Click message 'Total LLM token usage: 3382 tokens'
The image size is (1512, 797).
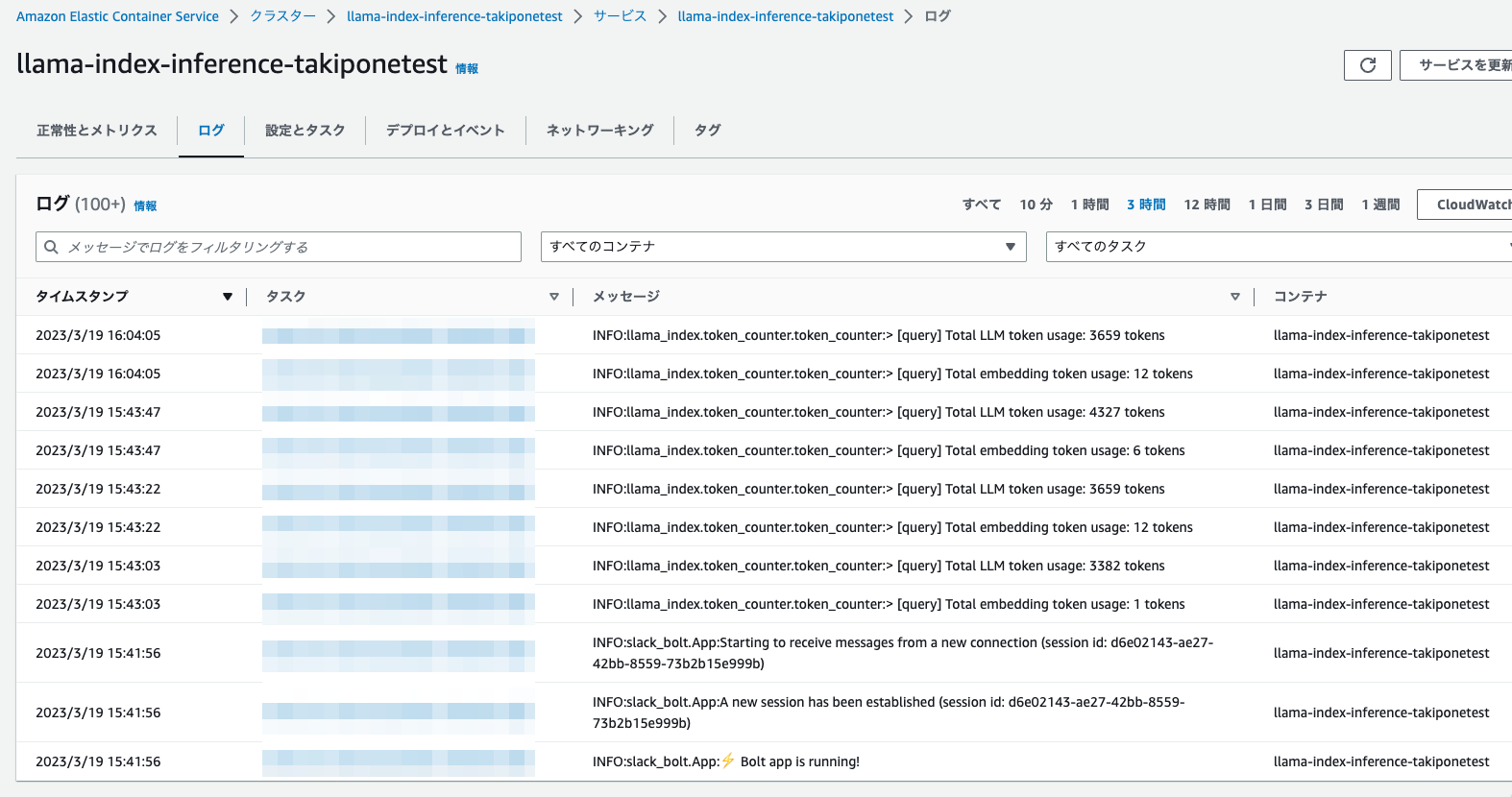[879, 566]
